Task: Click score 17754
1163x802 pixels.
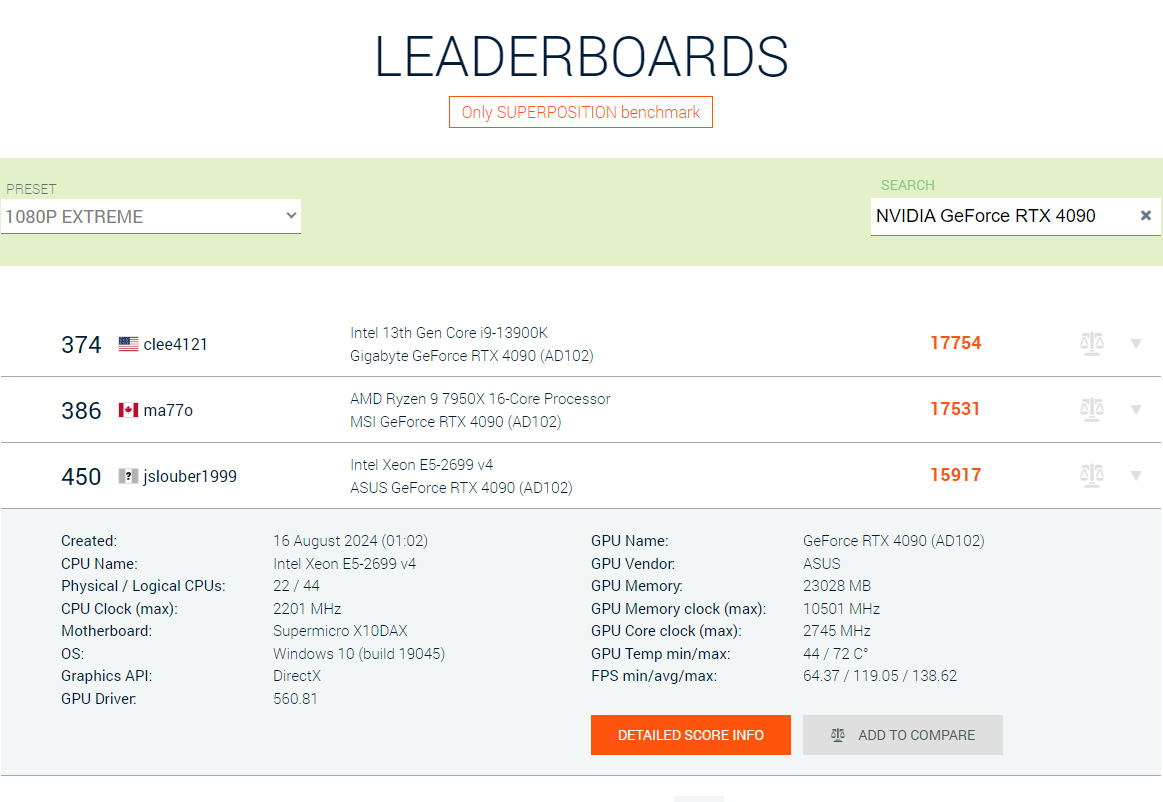Action: [x=955, y=343]
